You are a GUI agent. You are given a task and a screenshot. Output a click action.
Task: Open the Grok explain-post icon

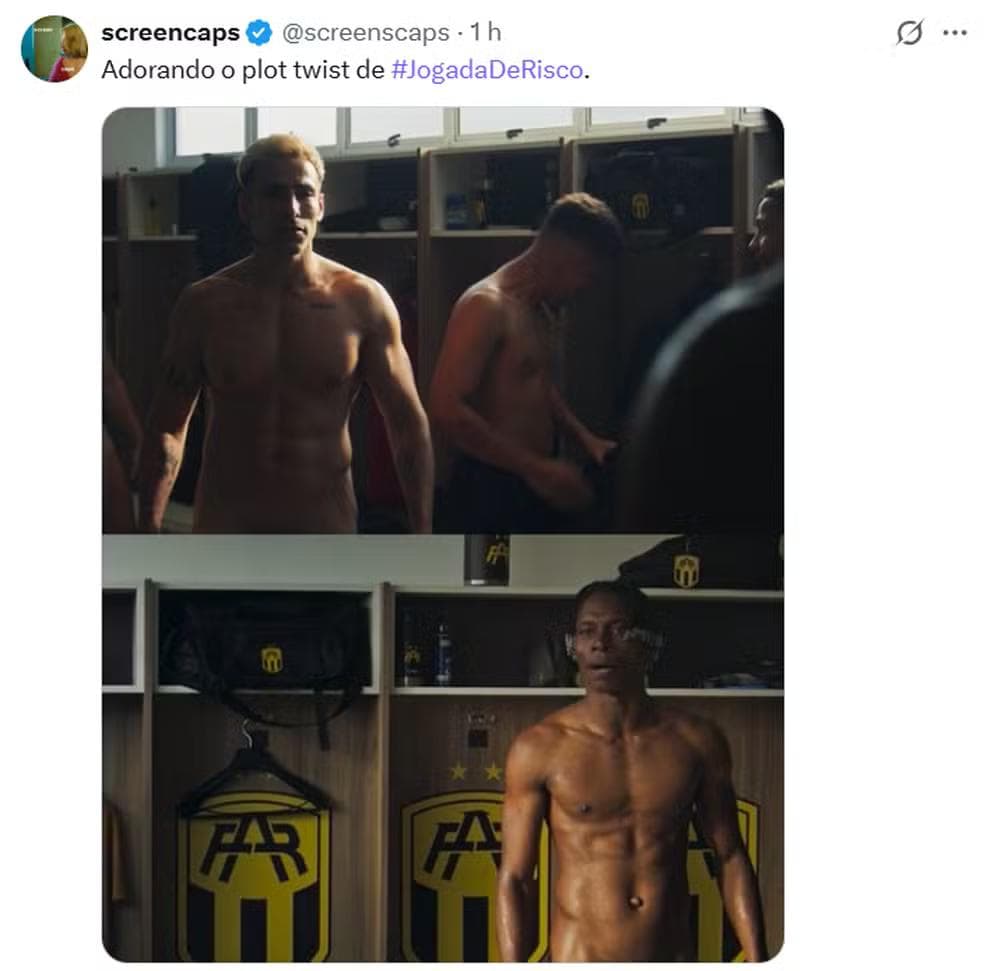[x=909, y=33]
